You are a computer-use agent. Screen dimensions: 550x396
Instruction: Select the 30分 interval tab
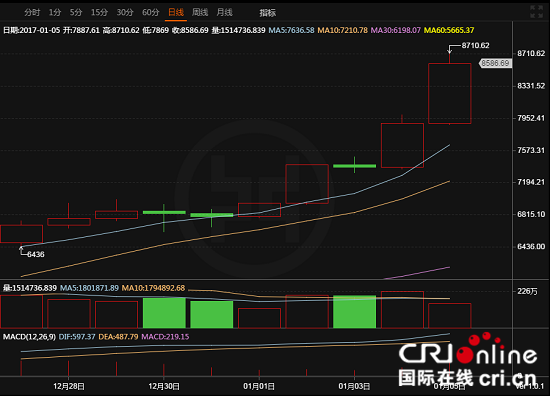tap(125, 13)
